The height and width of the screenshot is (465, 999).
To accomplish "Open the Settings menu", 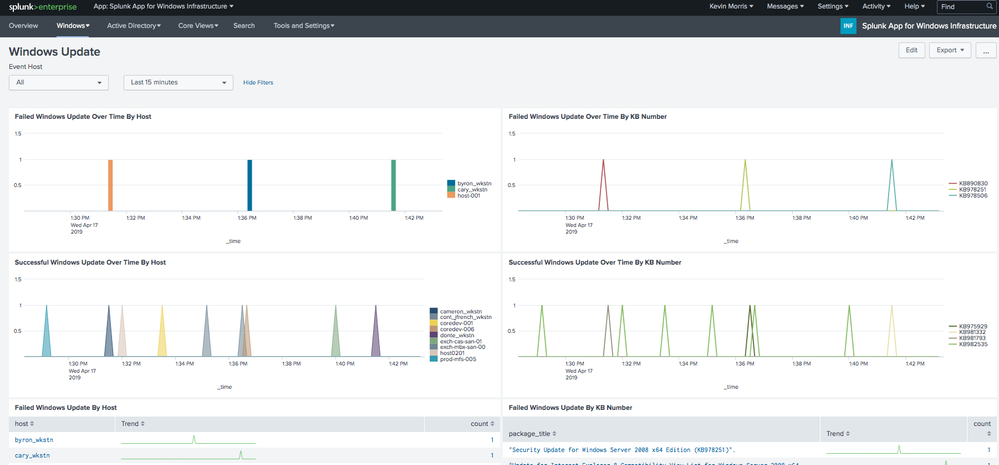I will tap(833, 6).
